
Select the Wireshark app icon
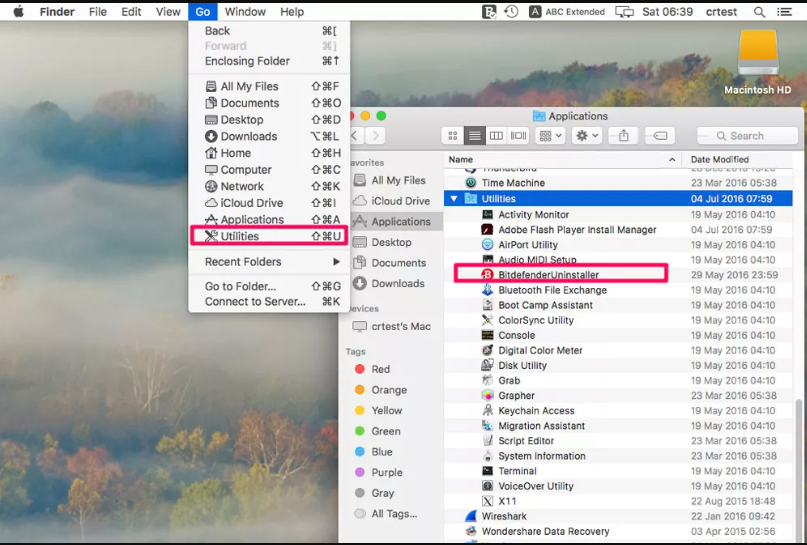point(470,516)
